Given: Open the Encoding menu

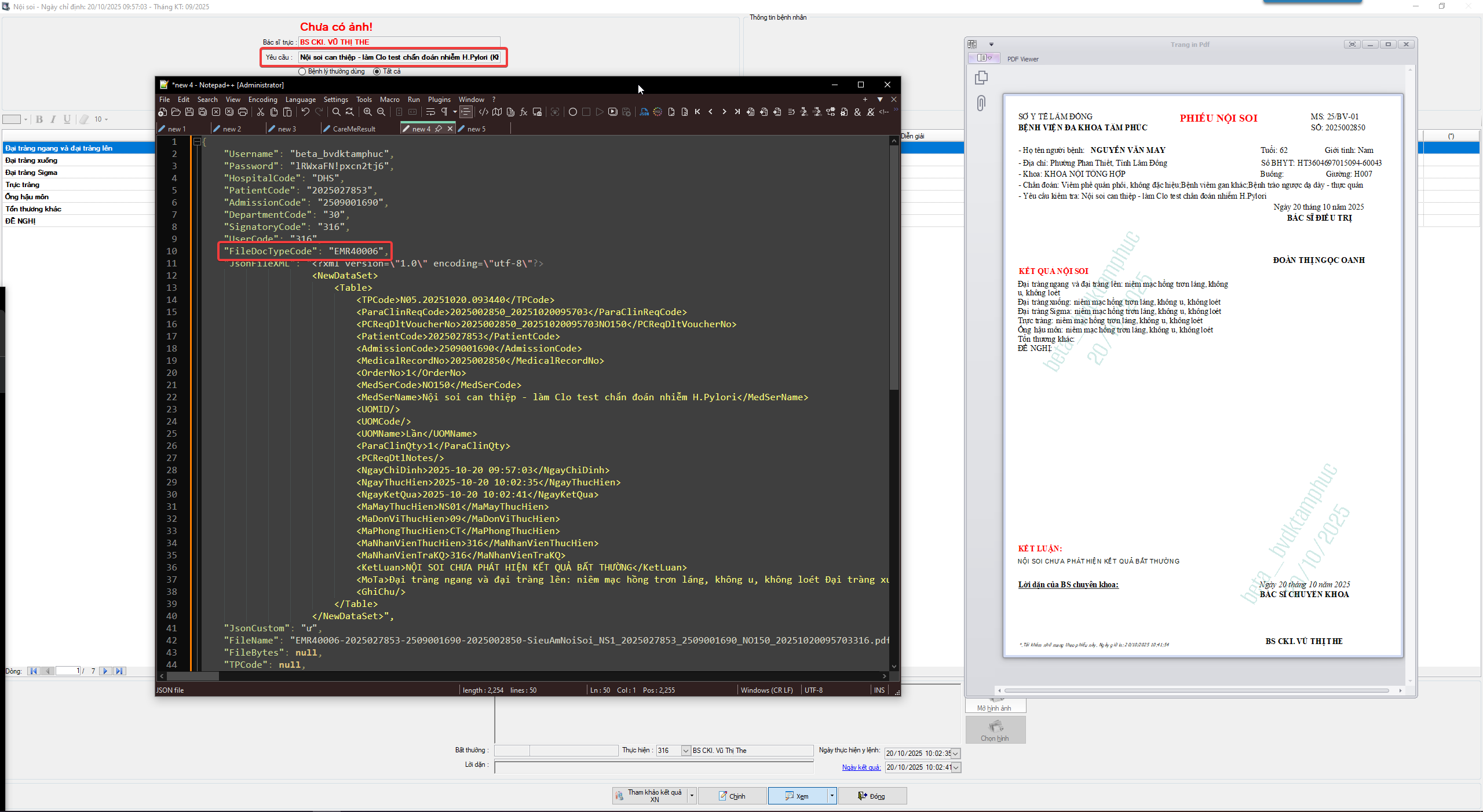Looking at the screenshot, I should [x=262, y=100].
